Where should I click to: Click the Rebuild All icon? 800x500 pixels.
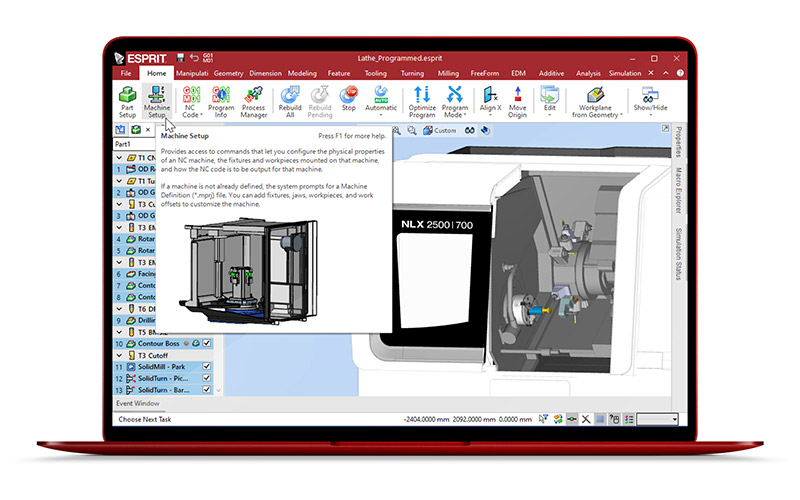click(290, 100)
